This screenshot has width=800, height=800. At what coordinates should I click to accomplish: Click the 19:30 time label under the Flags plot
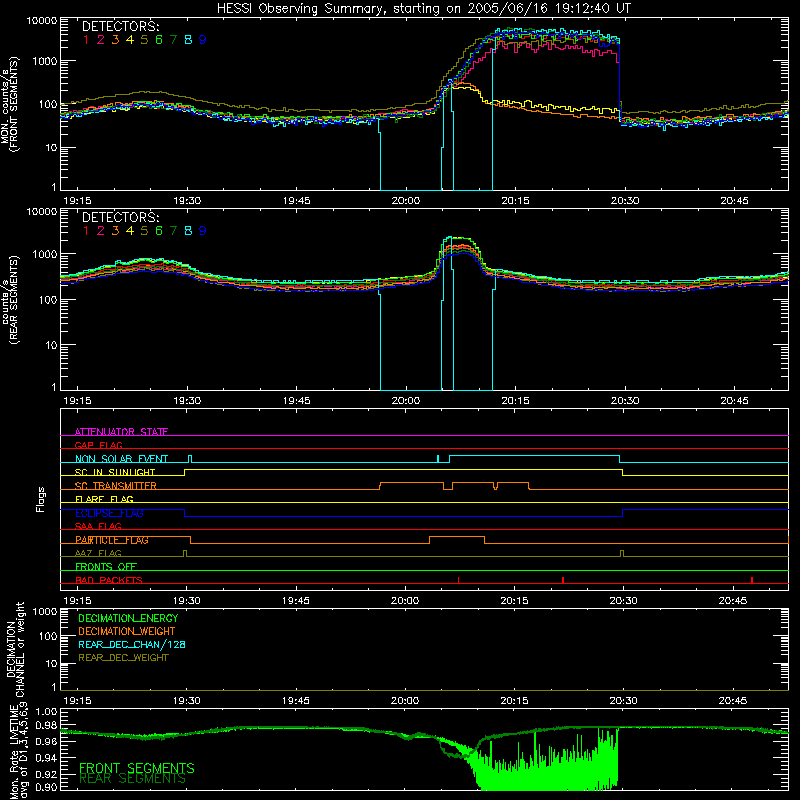pyautogui.click(x=187, y=601)
